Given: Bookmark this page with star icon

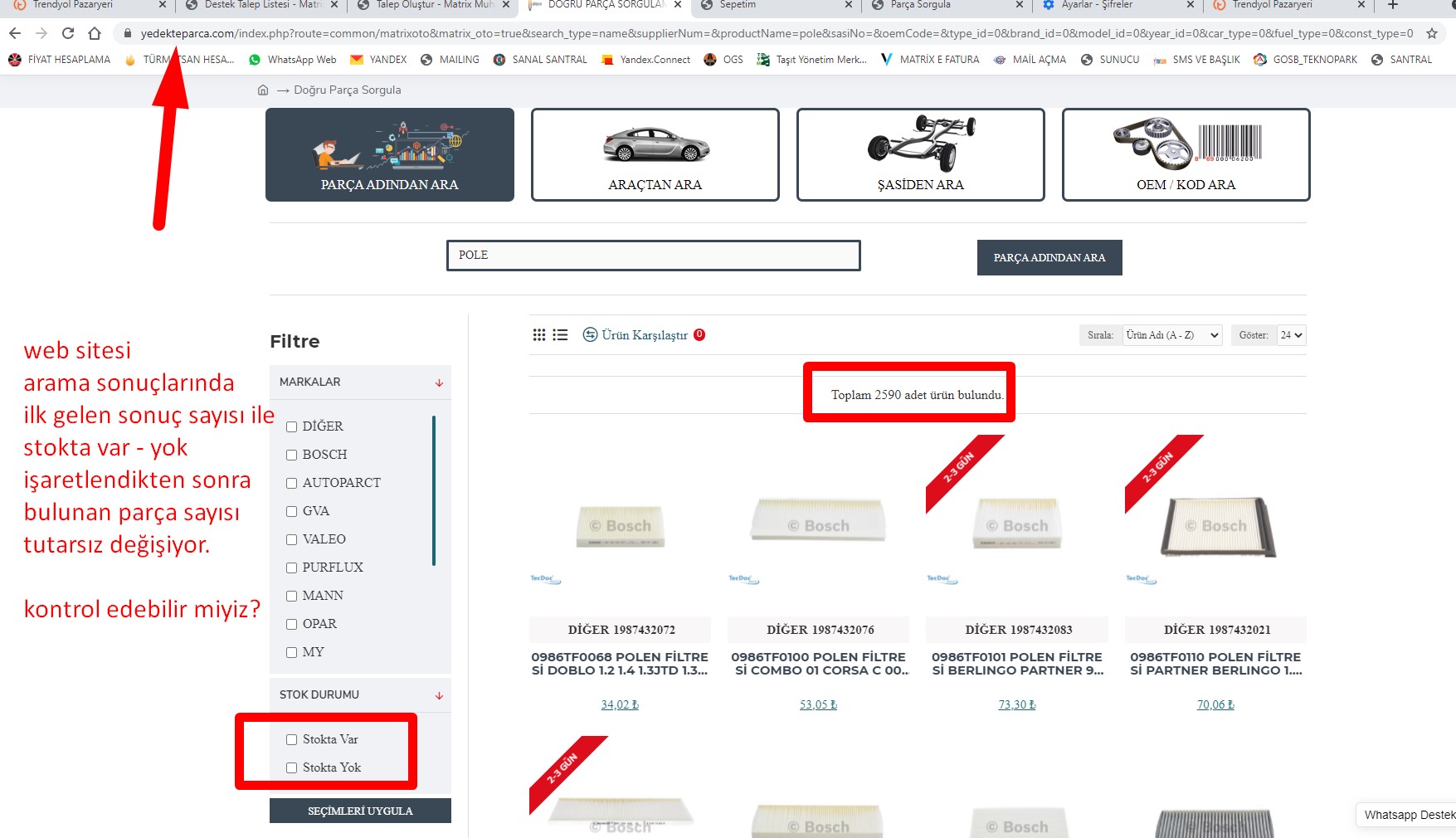Looking at the screenshot, I should [1431, 33].
